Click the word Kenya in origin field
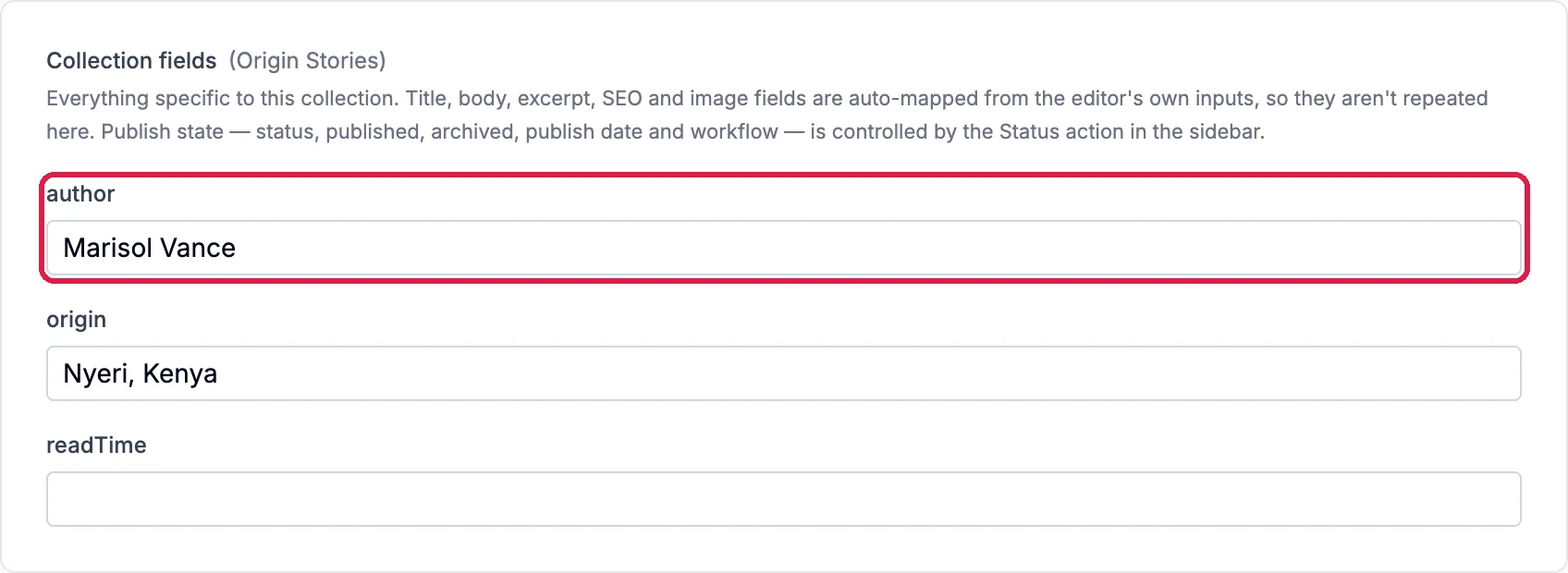This screenshot has height=573, width=1568. click(x=180, y=373)
